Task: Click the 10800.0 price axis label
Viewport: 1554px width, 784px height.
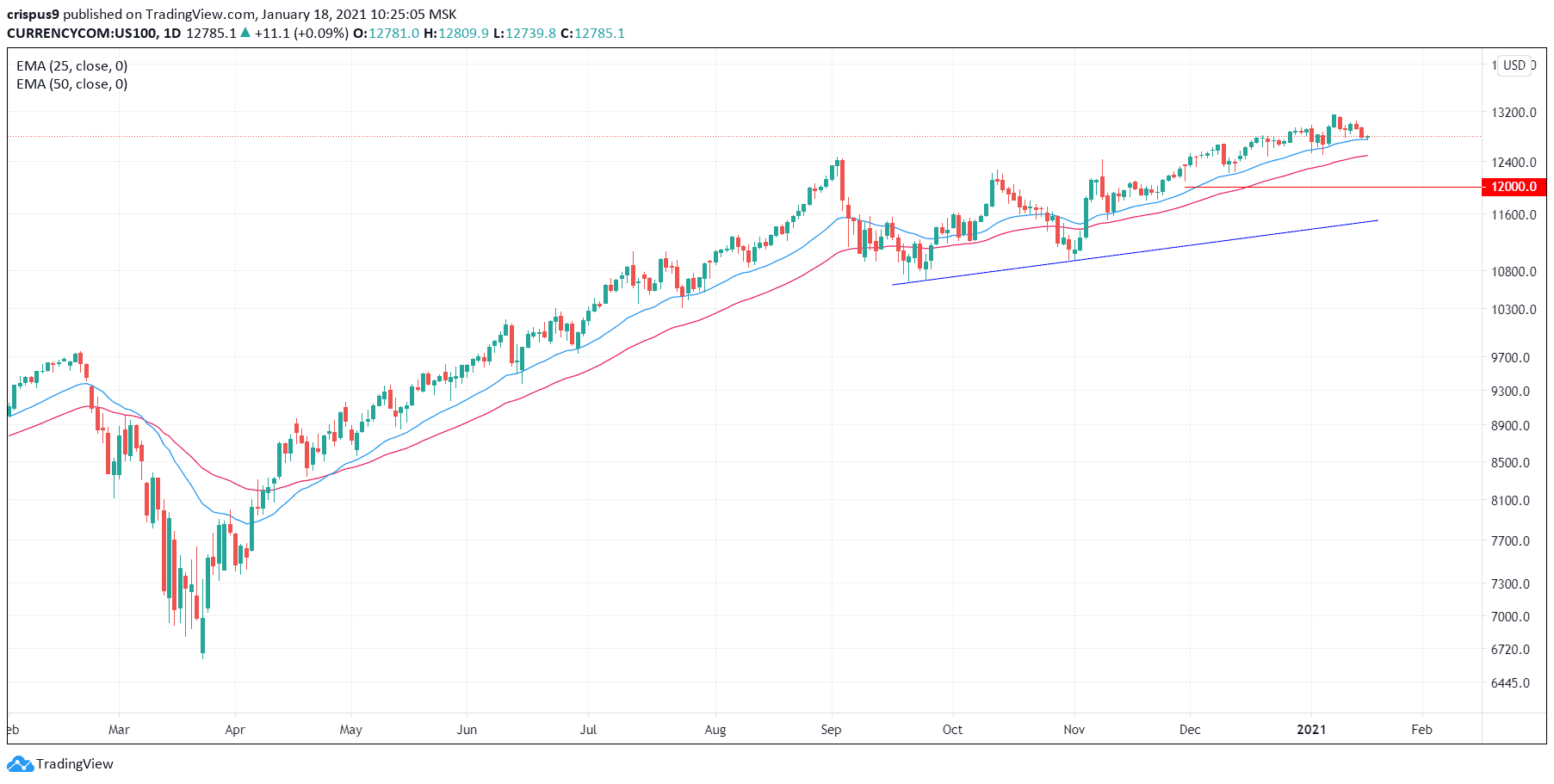Action: pos(1514,272)
